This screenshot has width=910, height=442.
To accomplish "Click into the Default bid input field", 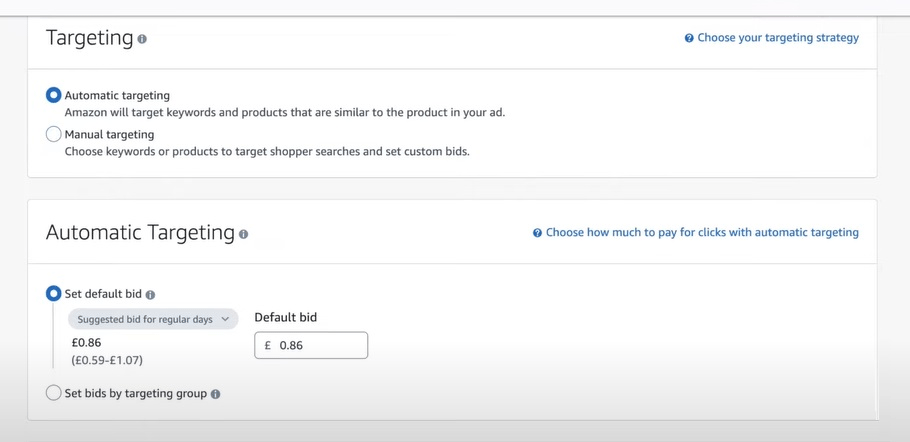I will 318,345.
